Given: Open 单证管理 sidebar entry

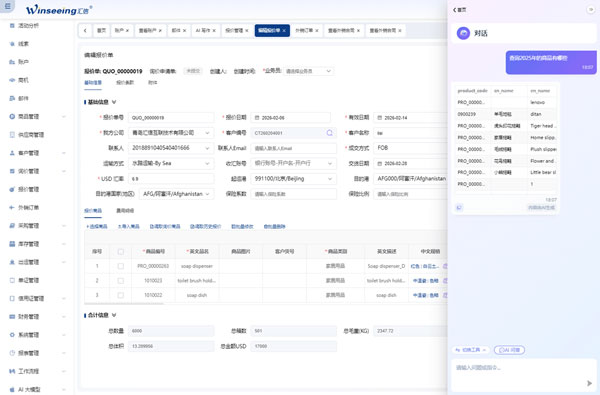Looking at the screenshot, I should click(29, 280).
